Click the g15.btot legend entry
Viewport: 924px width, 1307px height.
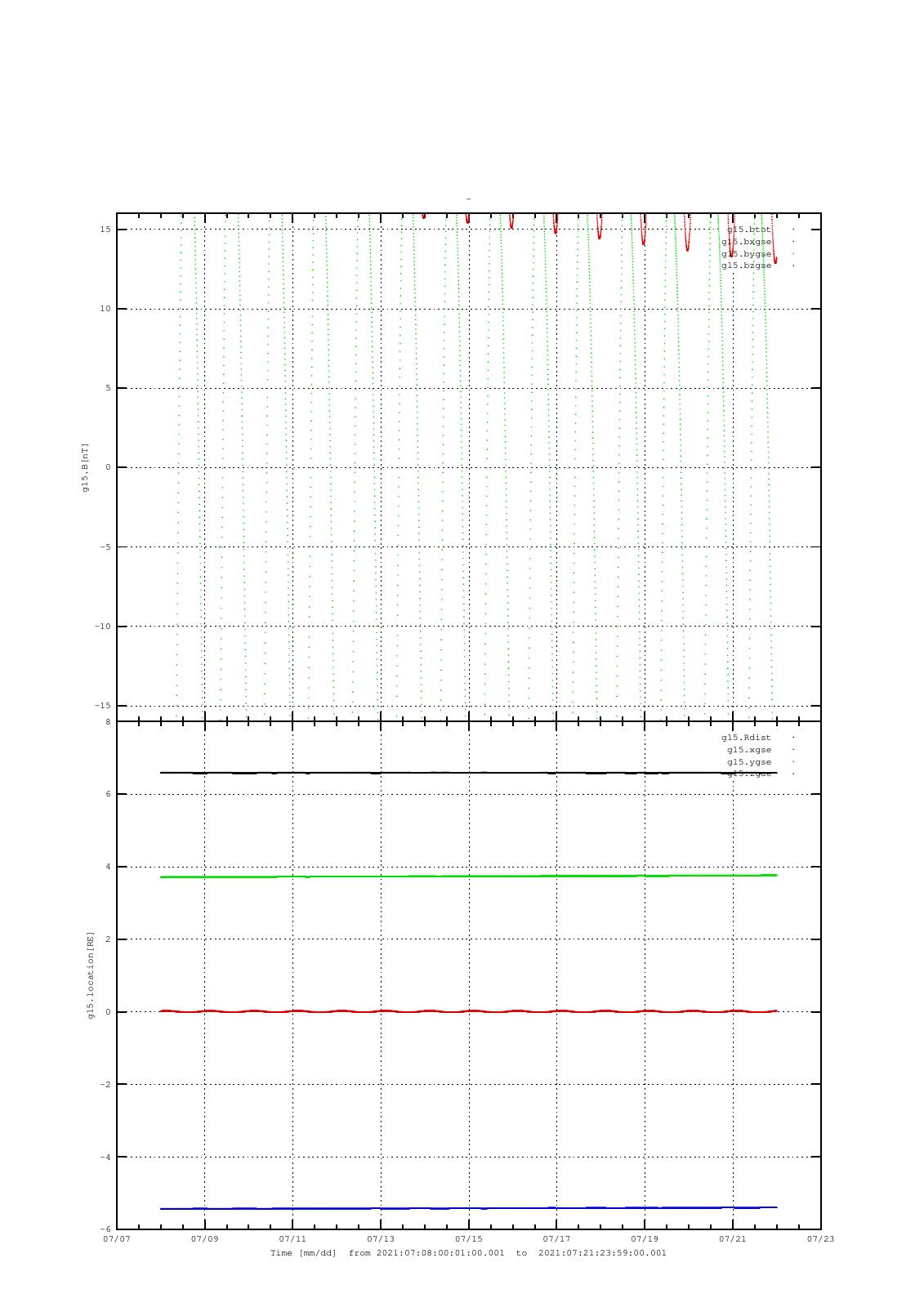pos(749,230)
